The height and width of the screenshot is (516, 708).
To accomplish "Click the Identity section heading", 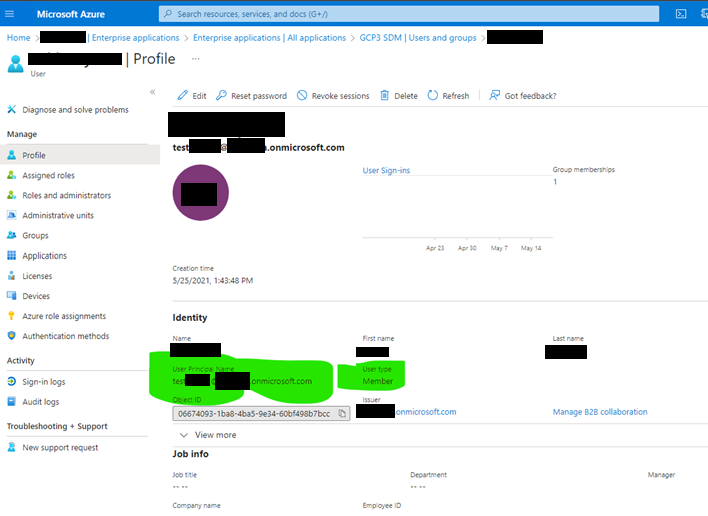I will click(190, 317).
